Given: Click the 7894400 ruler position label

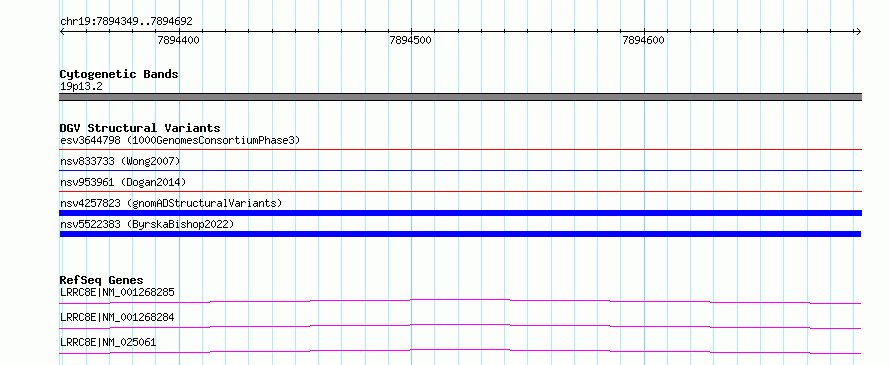Looking at the screenshot, I should [x=178, y=40].
